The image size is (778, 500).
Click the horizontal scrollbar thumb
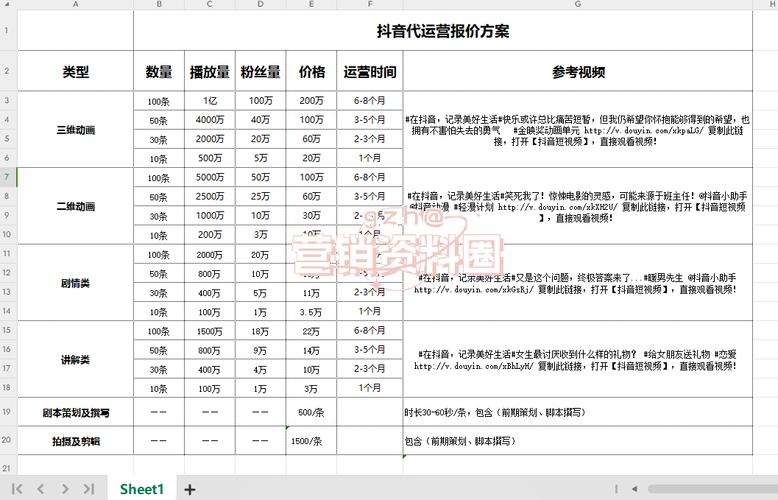(700, 489)
